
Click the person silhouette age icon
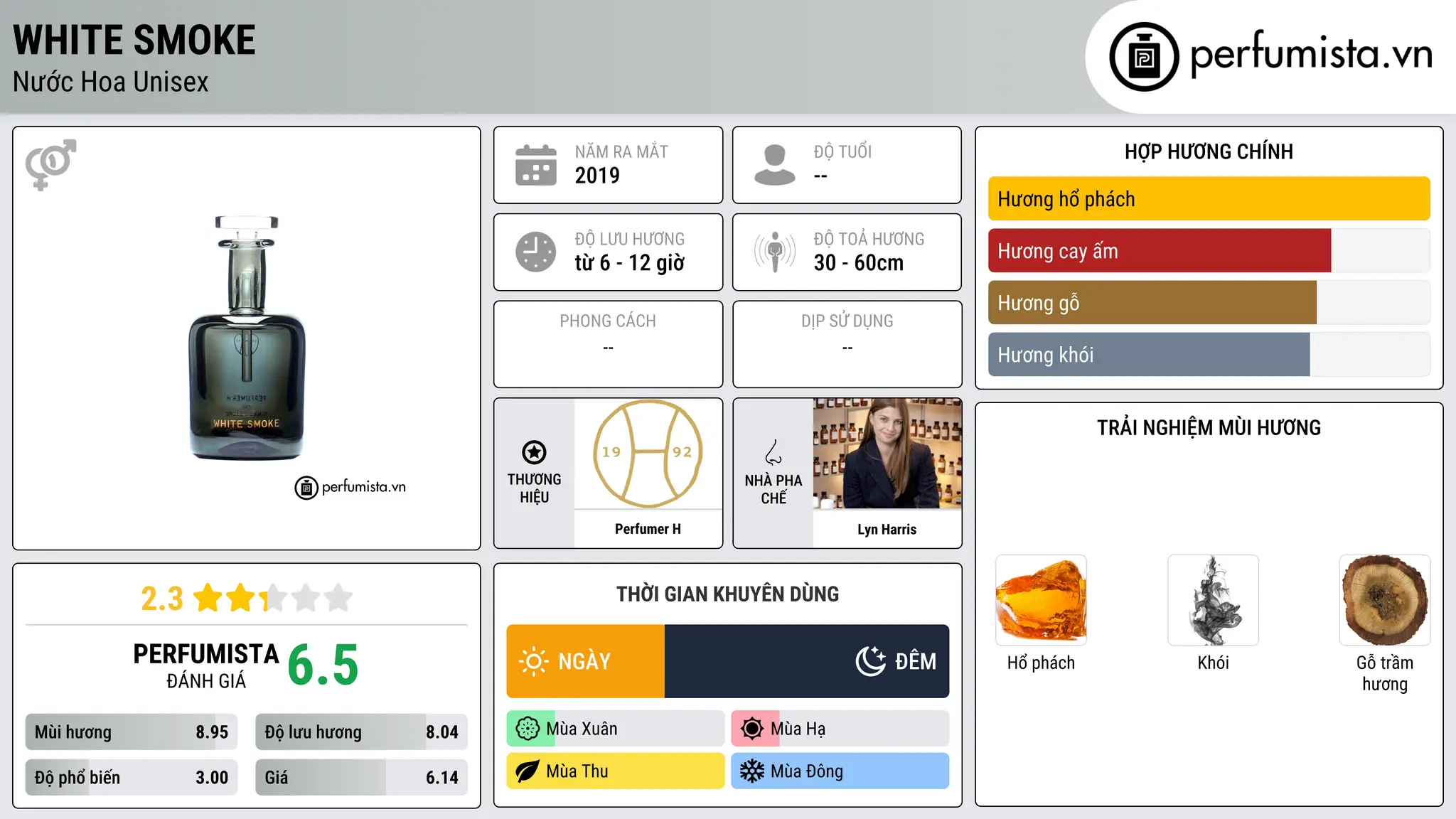click(x=774, y=165)
